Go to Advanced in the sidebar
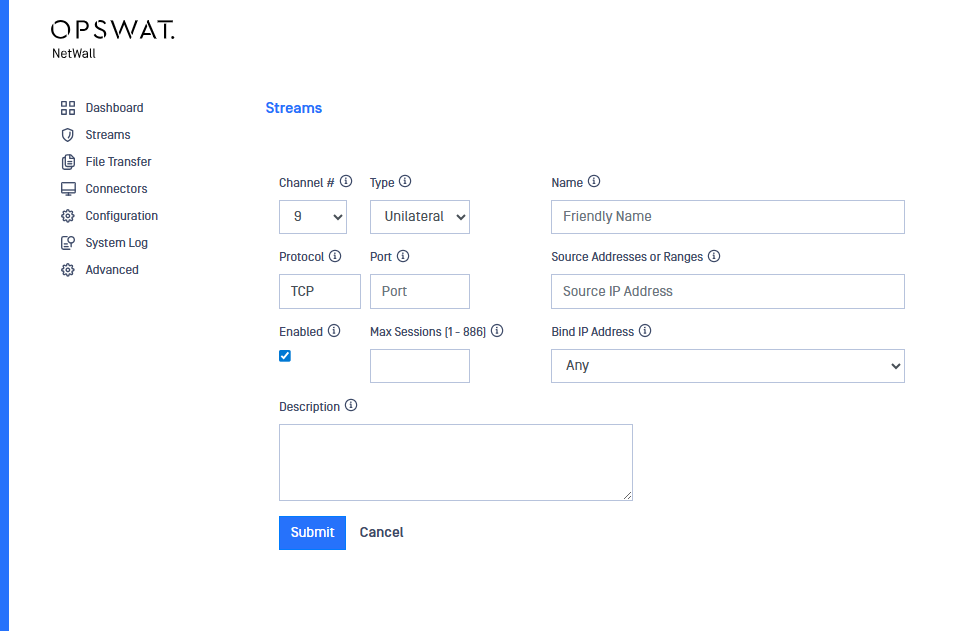 (x=112, y=270)
